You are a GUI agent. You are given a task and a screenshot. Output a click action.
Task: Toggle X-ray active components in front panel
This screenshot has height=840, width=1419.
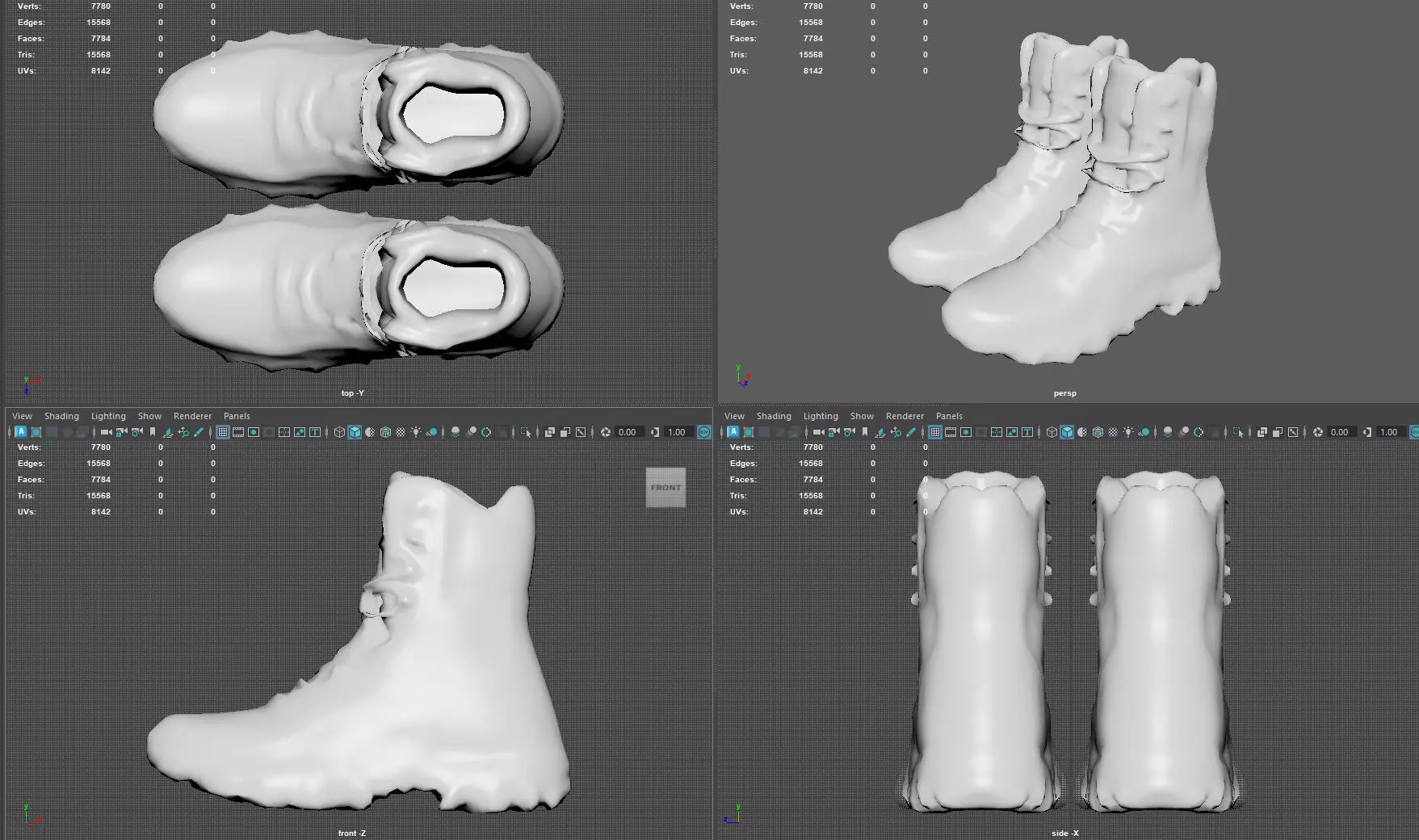[565, 432]
